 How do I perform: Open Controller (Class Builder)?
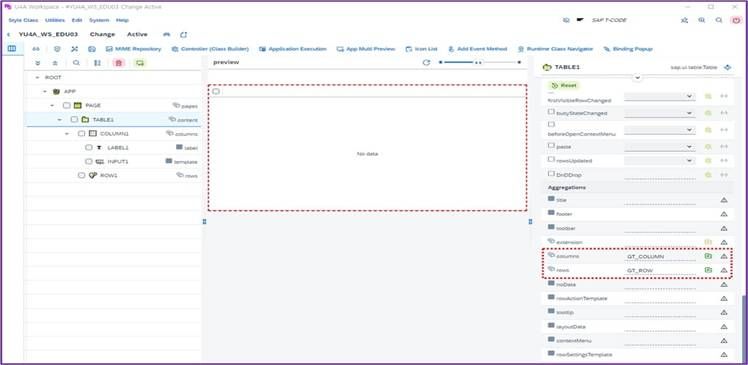click(210, 49)
